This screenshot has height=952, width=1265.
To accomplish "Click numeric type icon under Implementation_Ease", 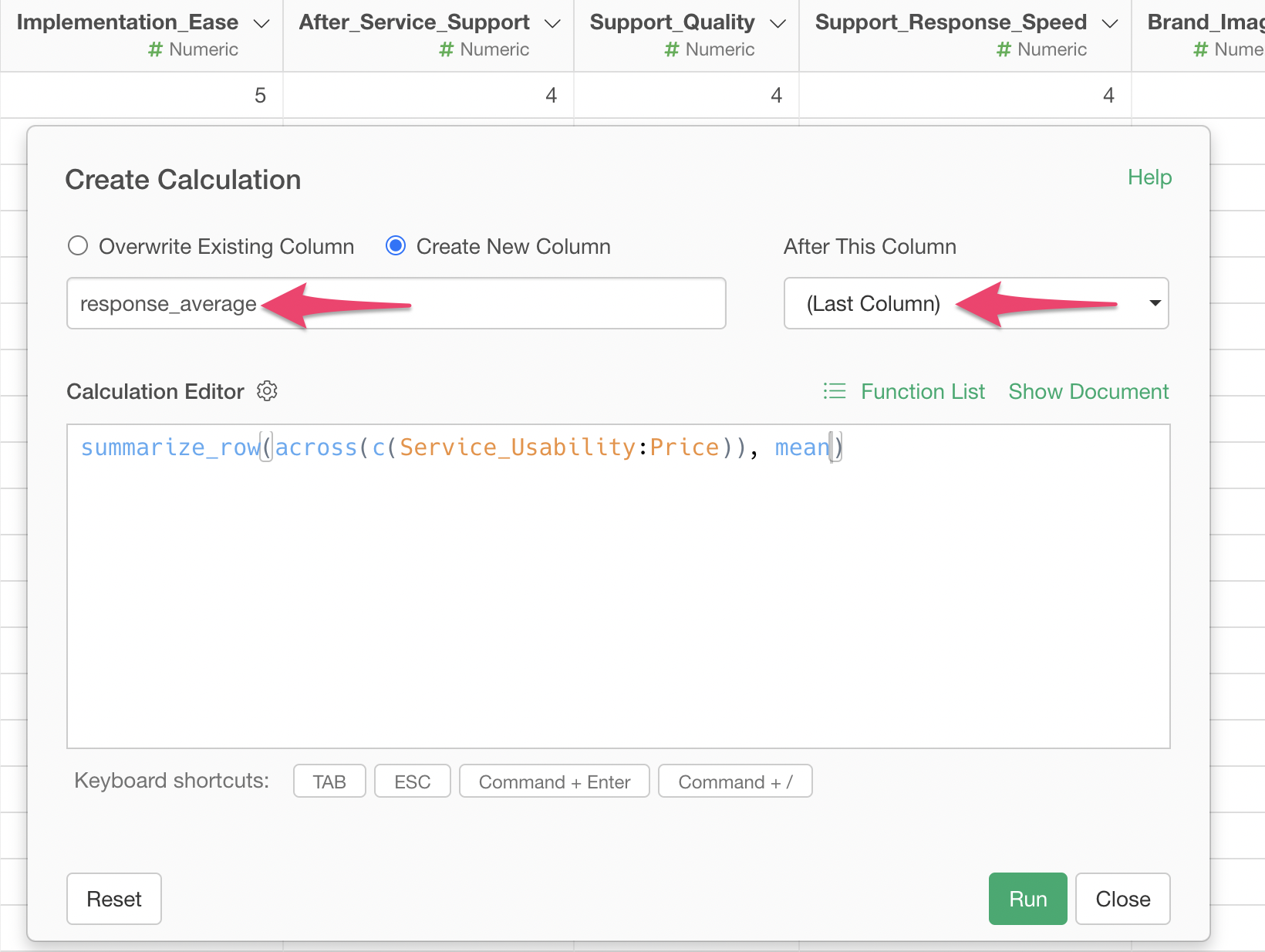I will tap(155, 50).
